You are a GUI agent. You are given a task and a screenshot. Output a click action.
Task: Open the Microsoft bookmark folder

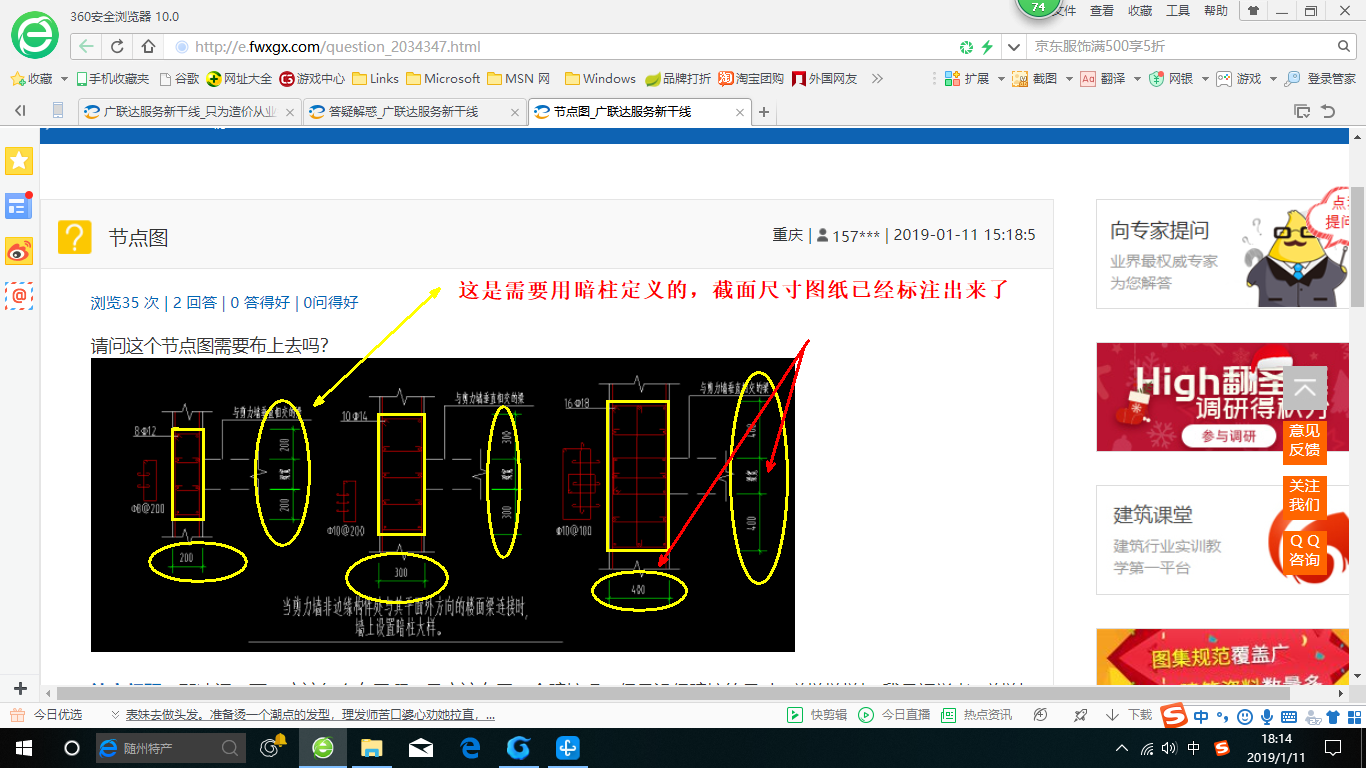point(443,78)
